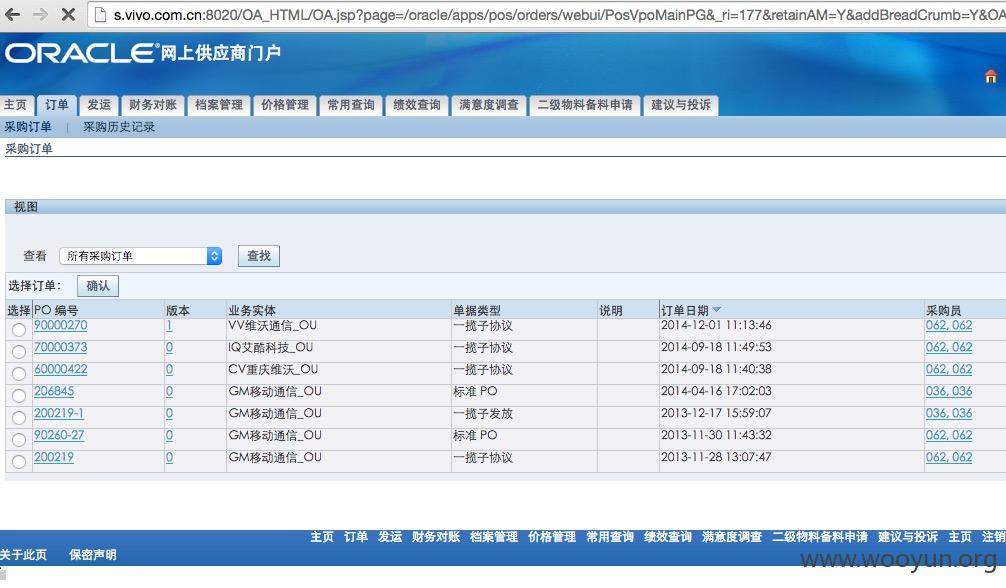The height and width of the screenshot is (588, 1006).
Task: Switch to the 订单 tab
Action: (x=56, y=105)
